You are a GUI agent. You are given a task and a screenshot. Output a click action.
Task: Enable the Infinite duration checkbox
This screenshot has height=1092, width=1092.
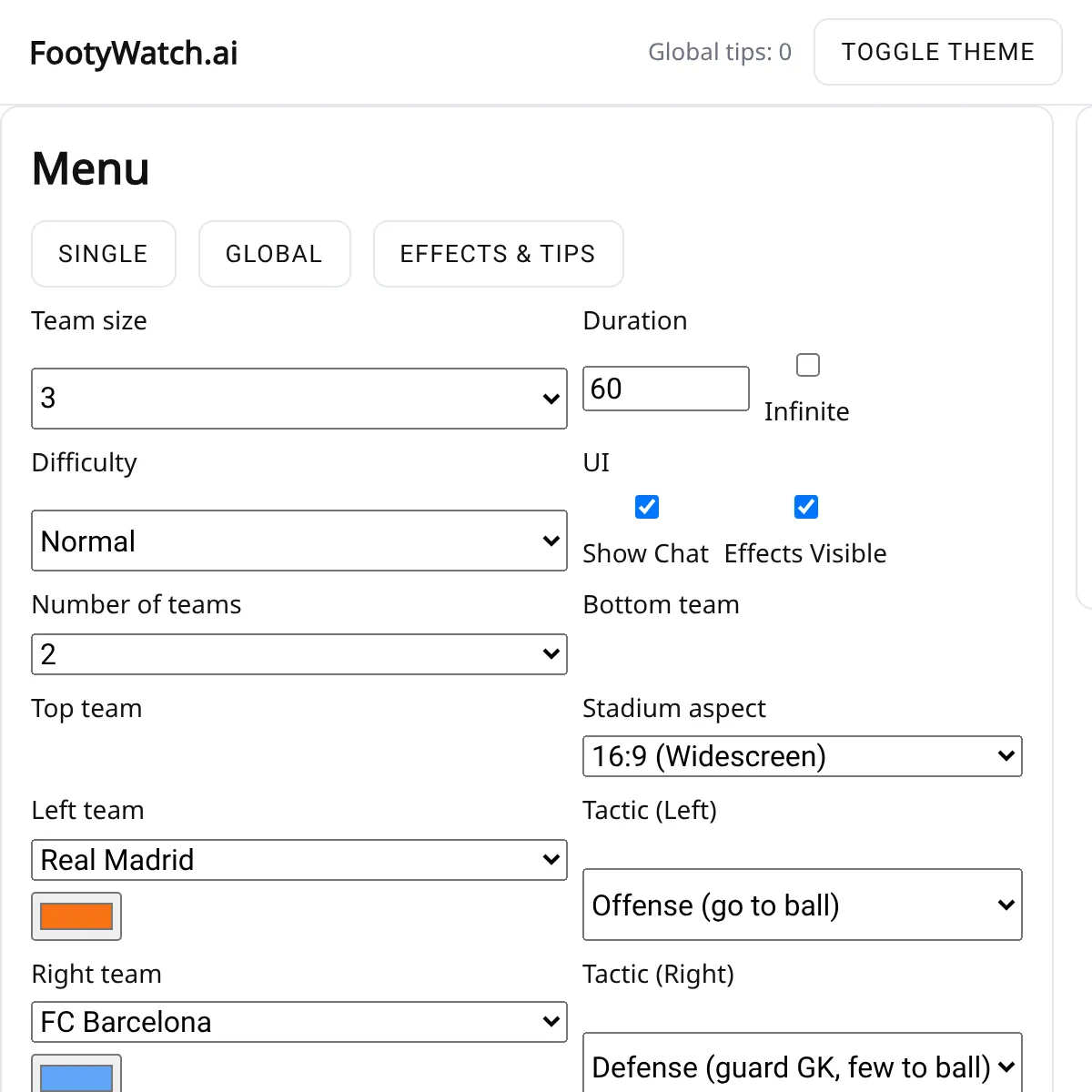[807, 365]
